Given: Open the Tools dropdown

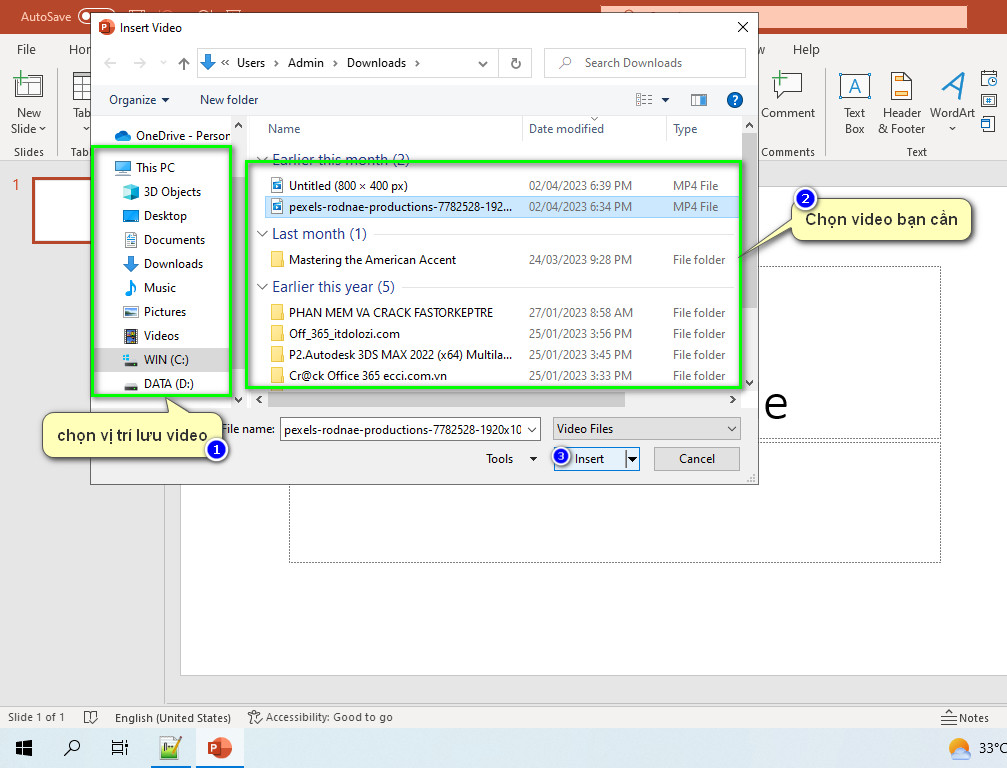Looking at the screenshot, I should [x=511, y=459].
